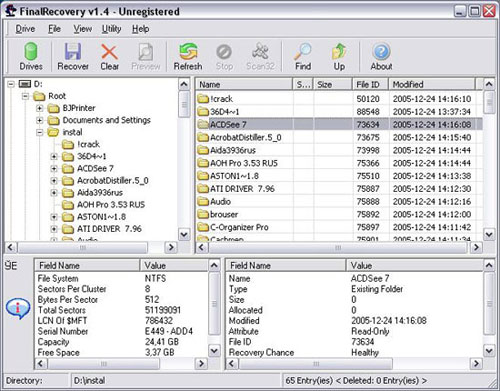The width and height of the screenshot is (500, 391).
Task: Sort file list by Modified column
Action: (x=432, y=84)
